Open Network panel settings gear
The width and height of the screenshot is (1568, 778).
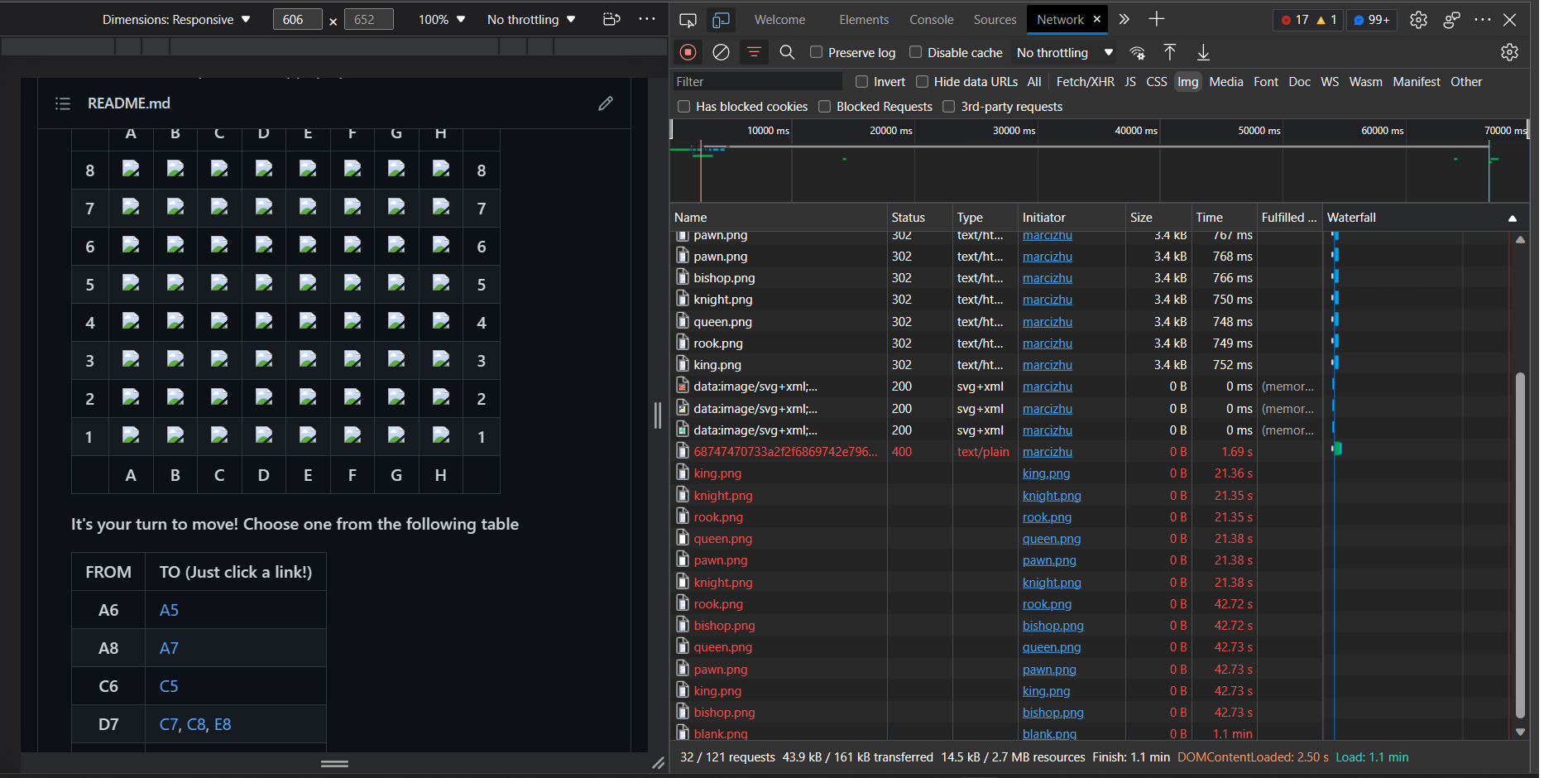pyautogui.click(x=1509, y=52)
